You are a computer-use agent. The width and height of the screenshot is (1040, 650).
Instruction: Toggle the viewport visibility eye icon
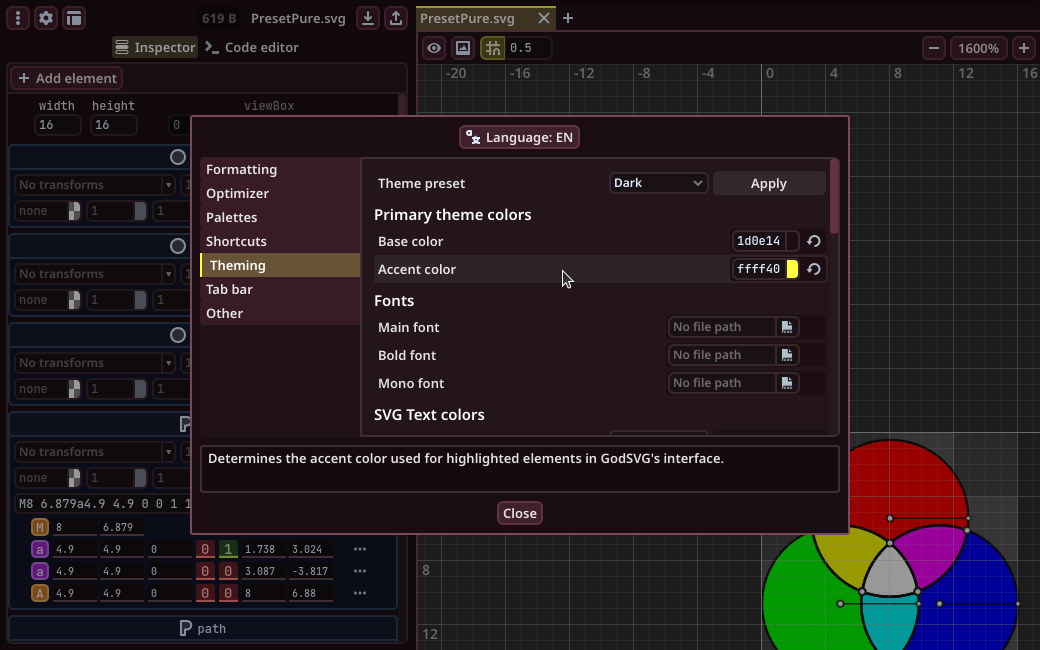[434, 48]
